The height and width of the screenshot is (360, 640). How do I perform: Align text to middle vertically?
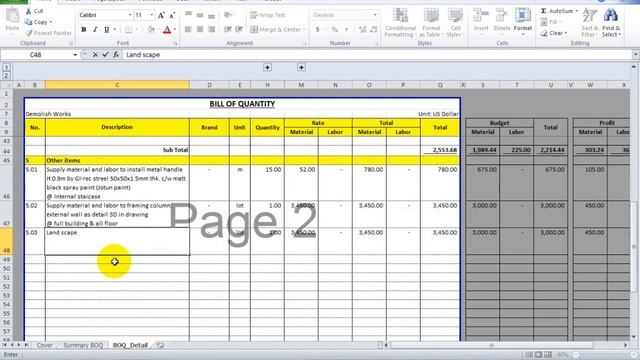[x=200, y=15]
